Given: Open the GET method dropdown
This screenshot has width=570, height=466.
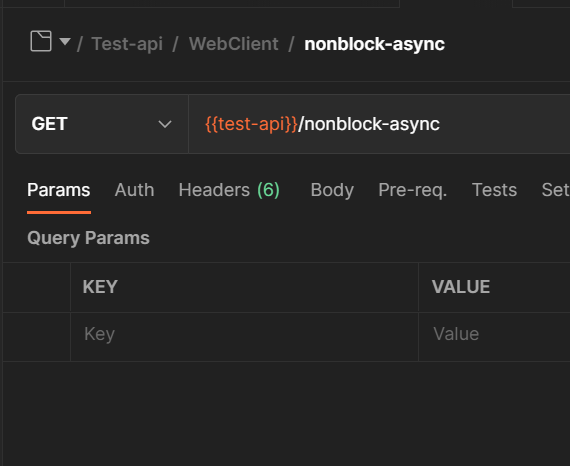Looking at the screenshot, I should (x=102, y=124).
